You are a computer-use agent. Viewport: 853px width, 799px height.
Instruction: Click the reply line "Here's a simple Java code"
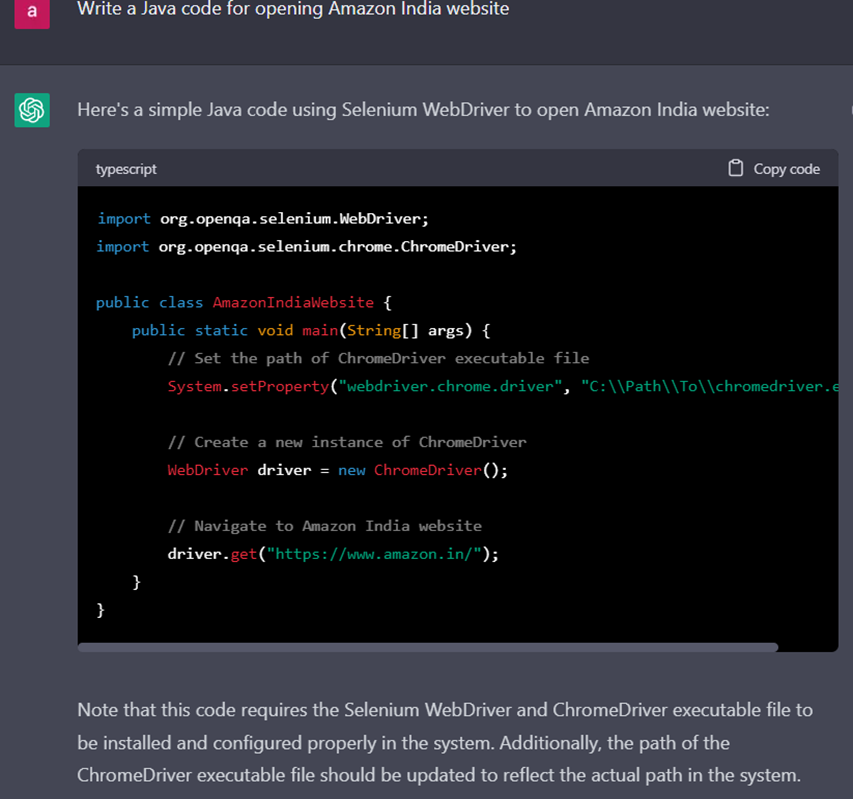[423, 110]
